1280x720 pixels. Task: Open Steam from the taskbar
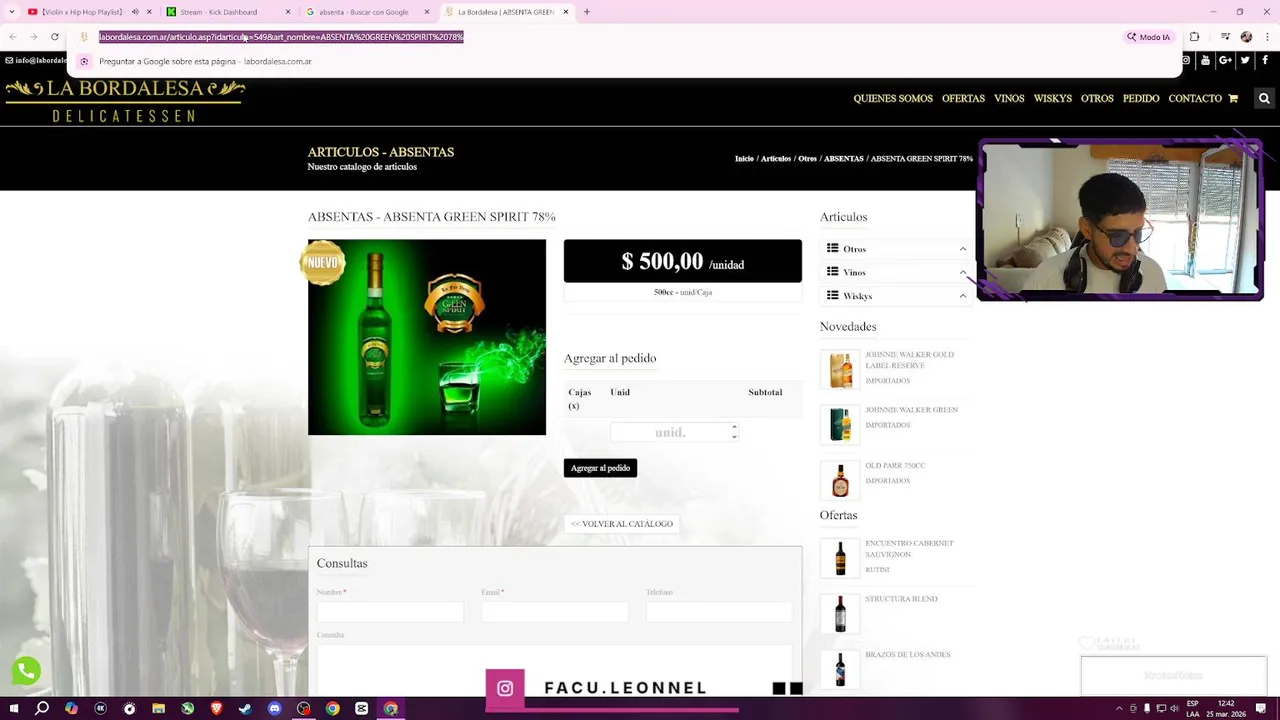tap(245, 708)
